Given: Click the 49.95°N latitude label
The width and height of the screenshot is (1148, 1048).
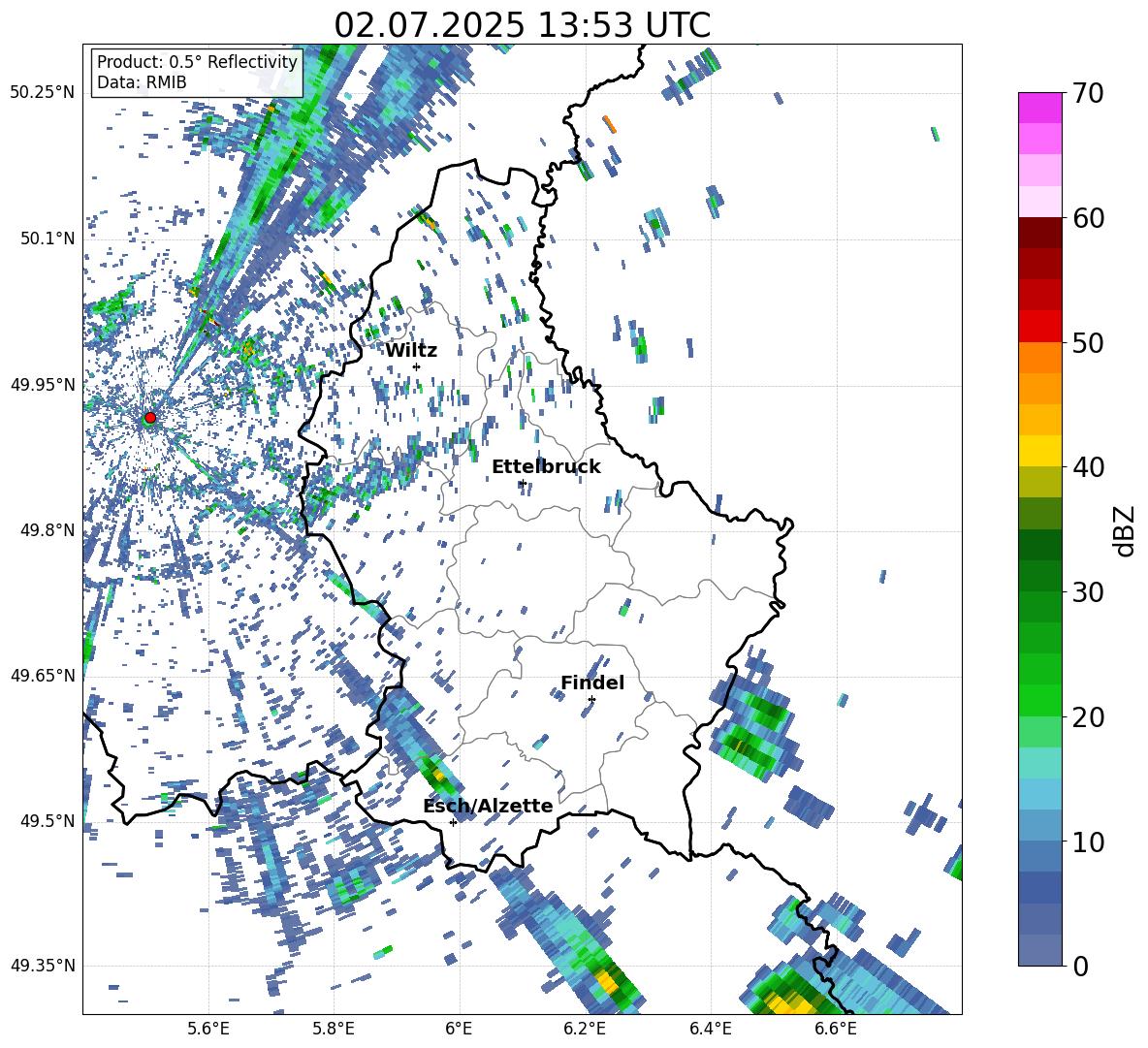Looking at the screenshot, I should (x=43, y=385).
